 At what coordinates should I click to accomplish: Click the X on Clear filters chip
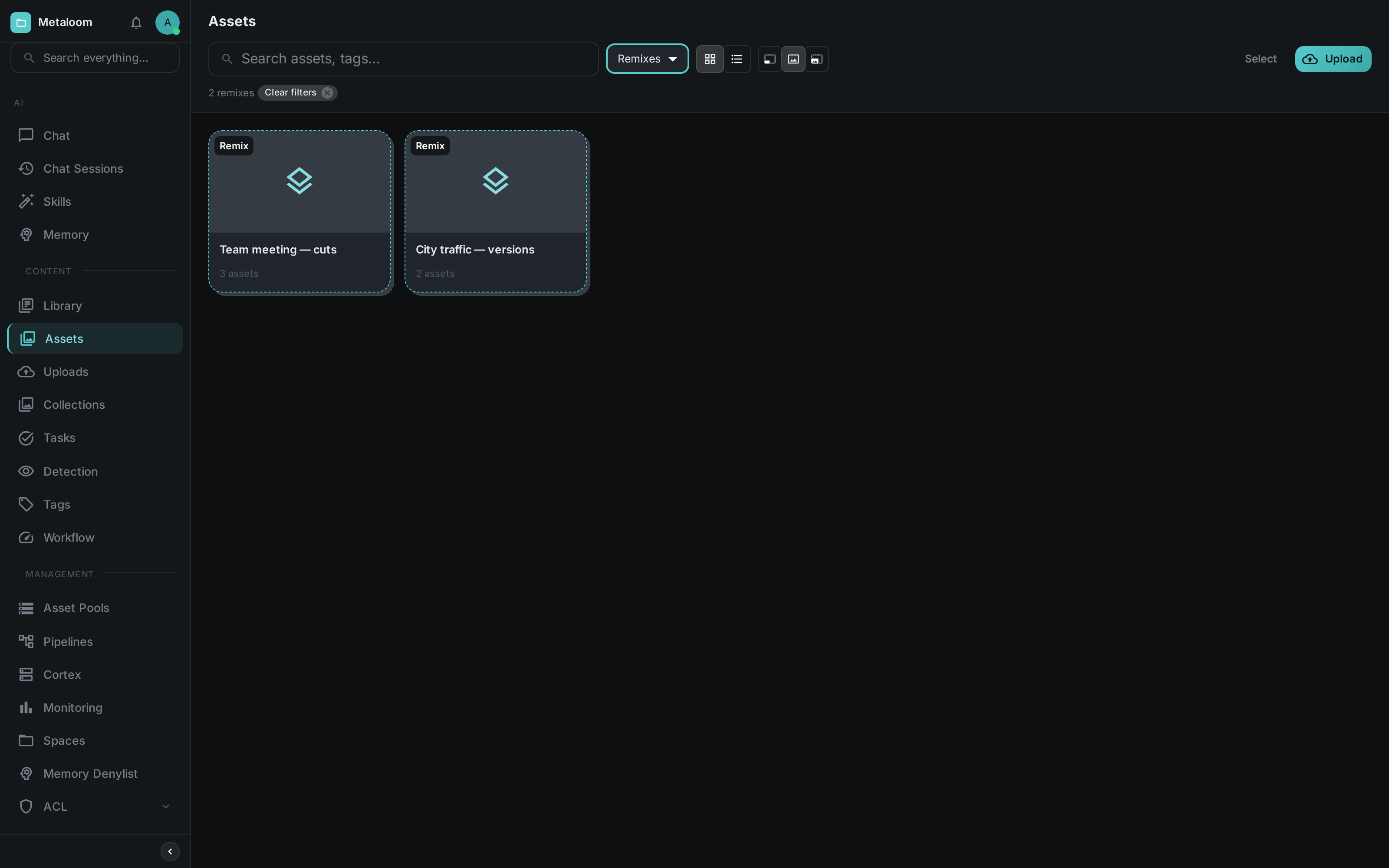coord(327,93)
